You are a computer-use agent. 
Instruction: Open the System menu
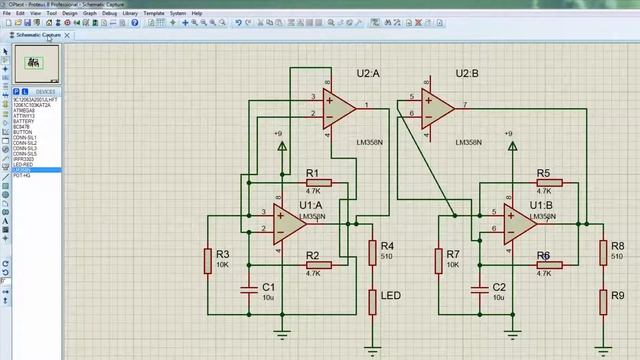[x=178, y=13]
